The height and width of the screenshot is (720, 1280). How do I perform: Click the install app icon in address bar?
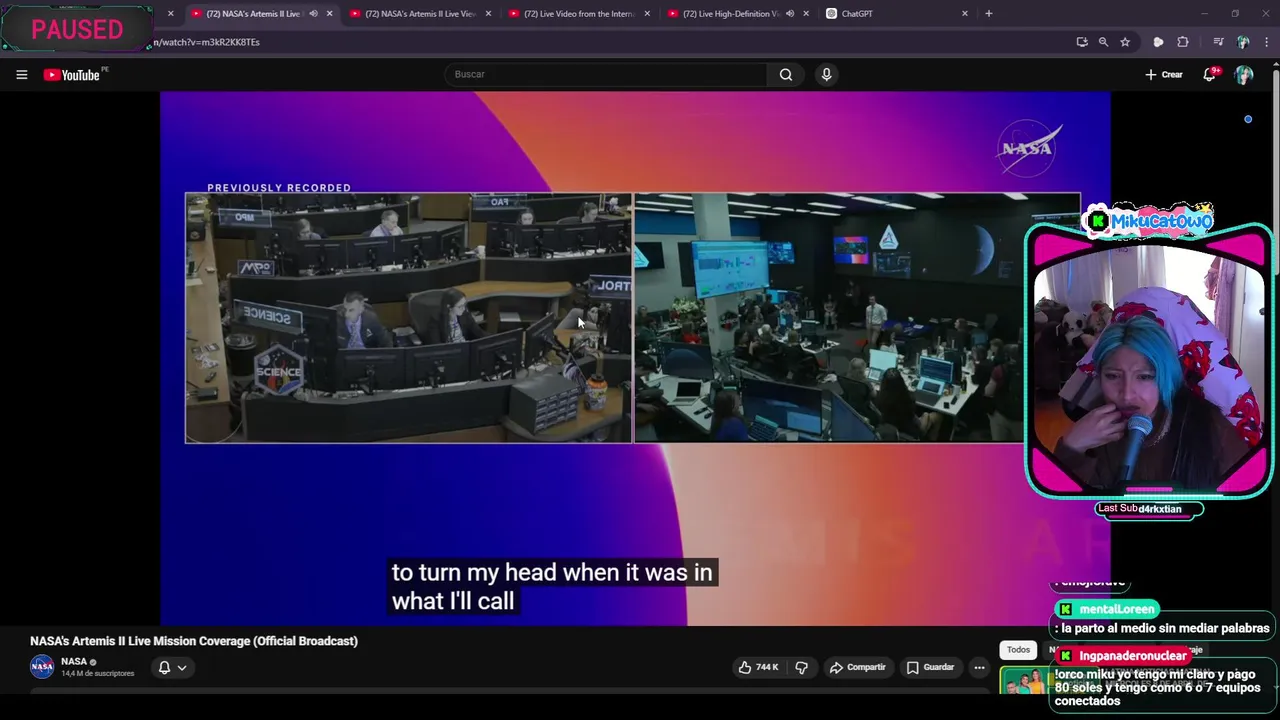(x=1081, y=42)
